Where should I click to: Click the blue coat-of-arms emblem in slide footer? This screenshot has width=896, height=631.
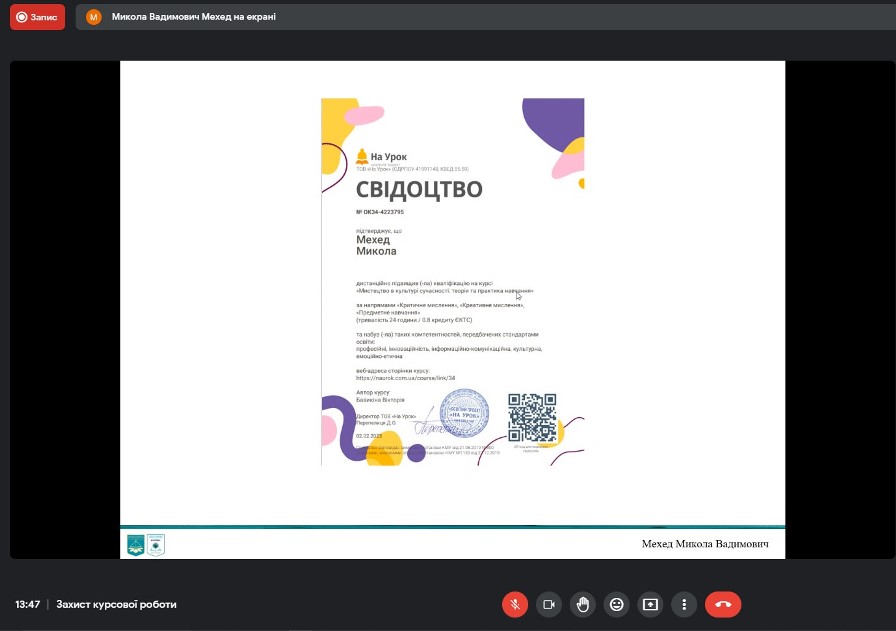point(135,545)
